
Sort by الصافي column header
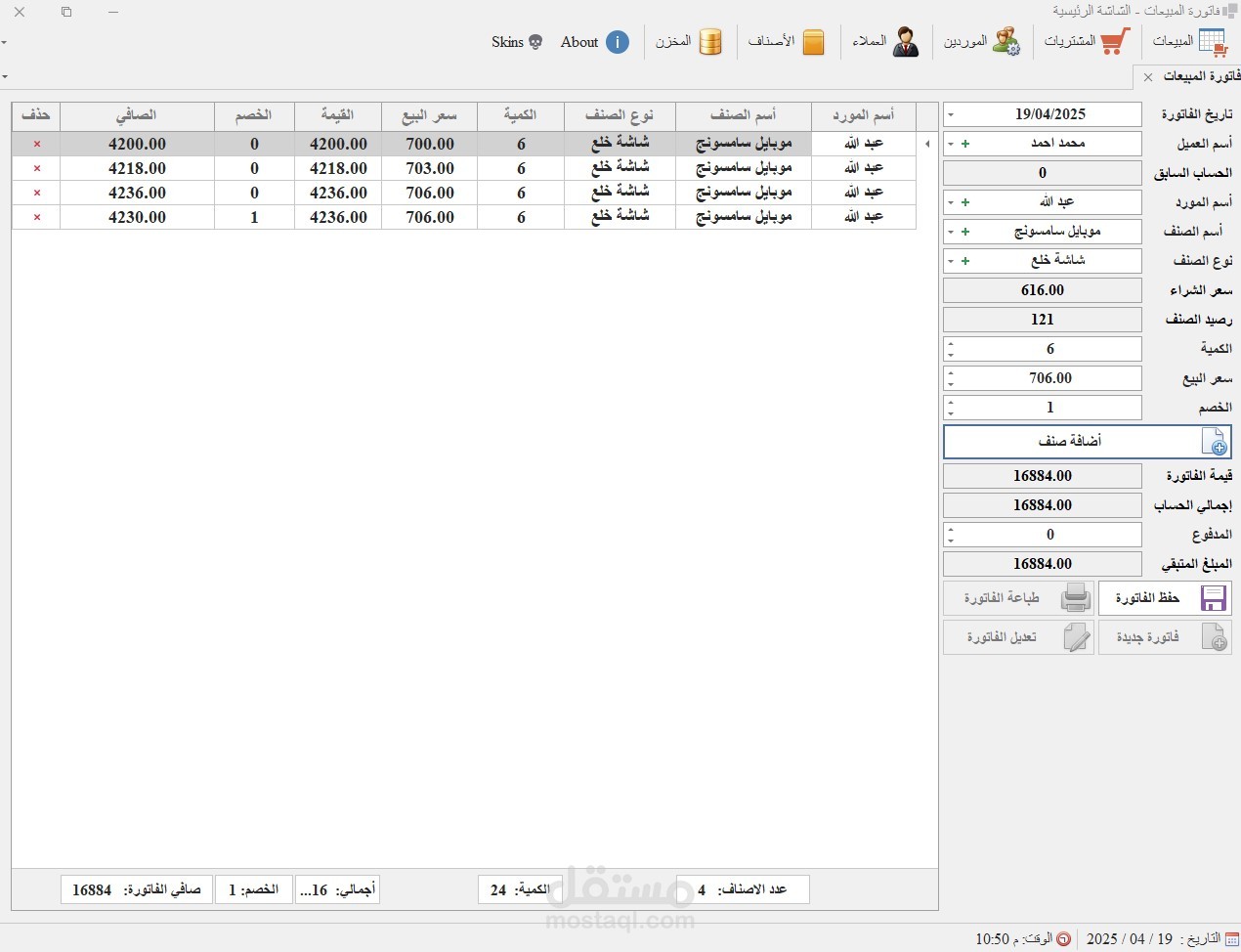click(137, 116)
